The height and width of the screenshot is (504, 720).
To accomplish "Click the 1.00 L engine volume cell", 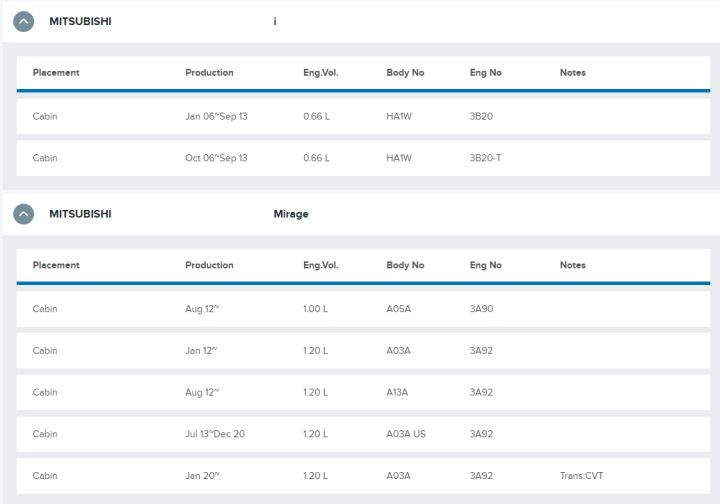I will [315, 309].
